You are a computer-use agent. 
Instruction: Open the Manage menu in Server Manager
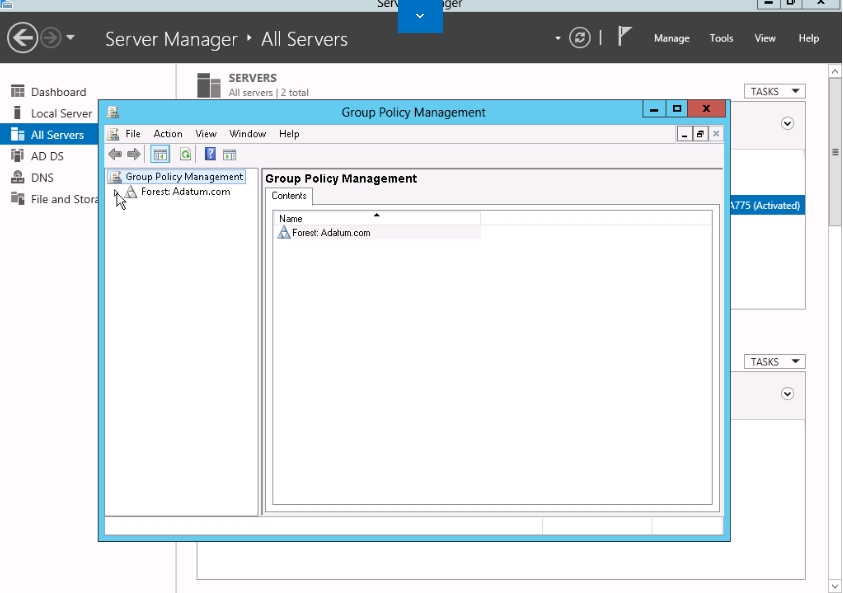pyautogui.click(x=671, y=38)
